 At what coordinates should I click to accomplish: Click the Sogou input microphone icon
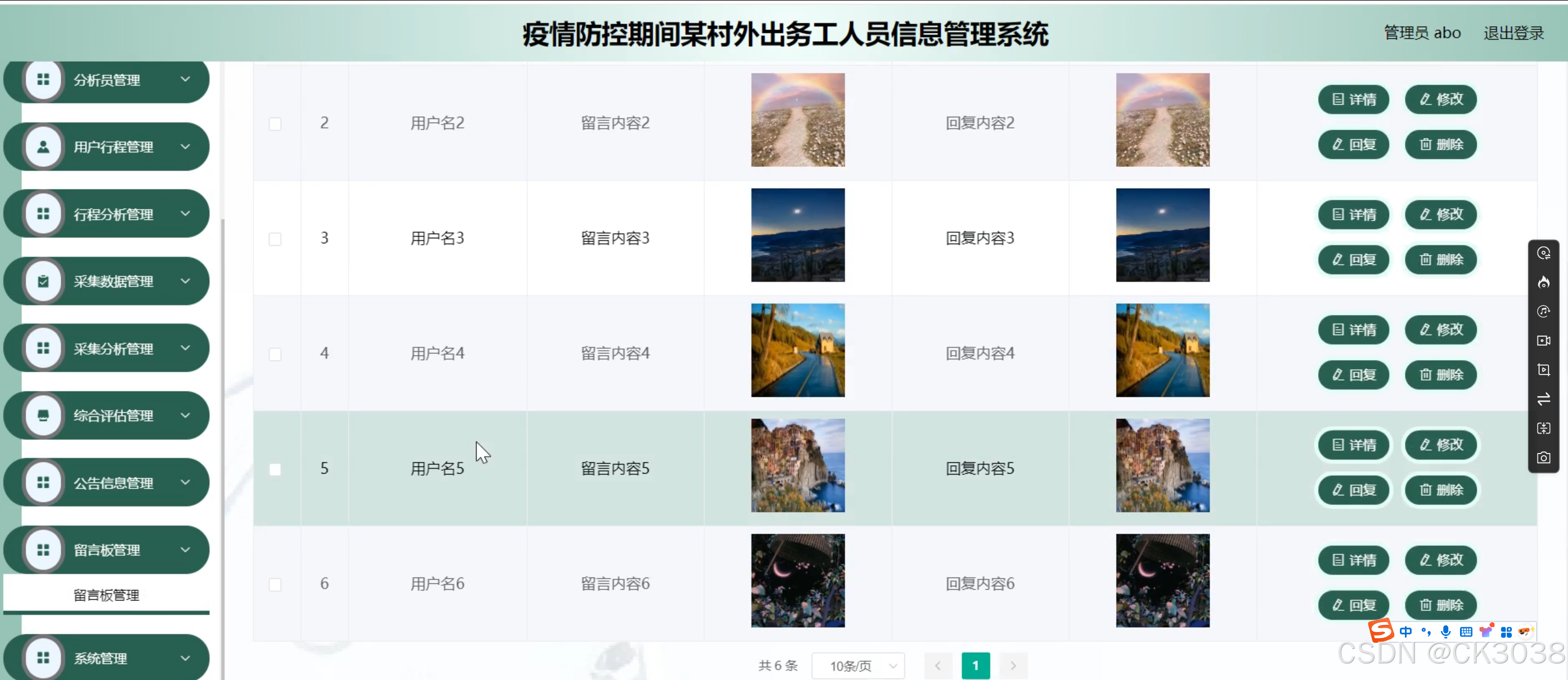(x=1445, y=631)
